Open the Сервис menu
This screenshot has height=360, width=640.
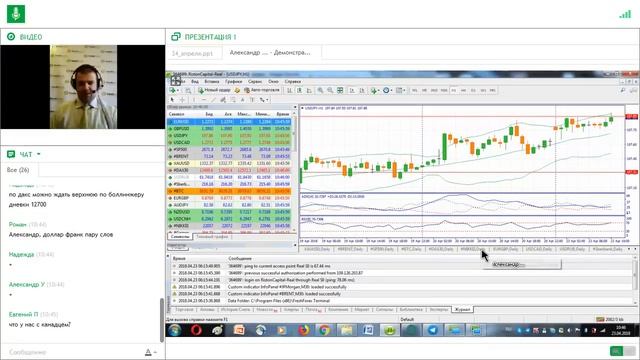tap(255, 82)
